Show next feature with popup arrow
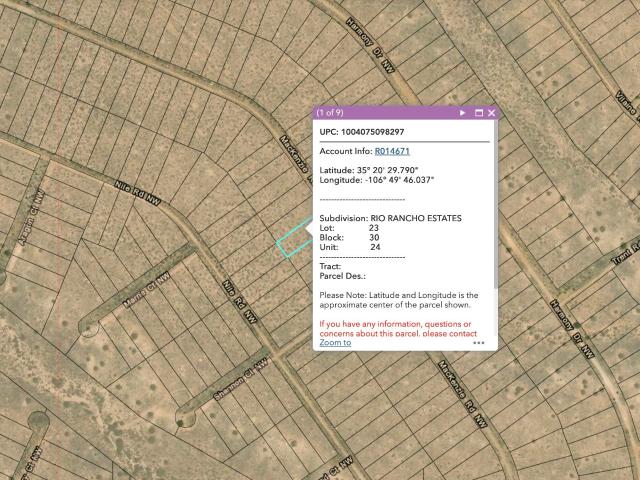This screenshot has width=640, height=480. [x=462, y=113]
